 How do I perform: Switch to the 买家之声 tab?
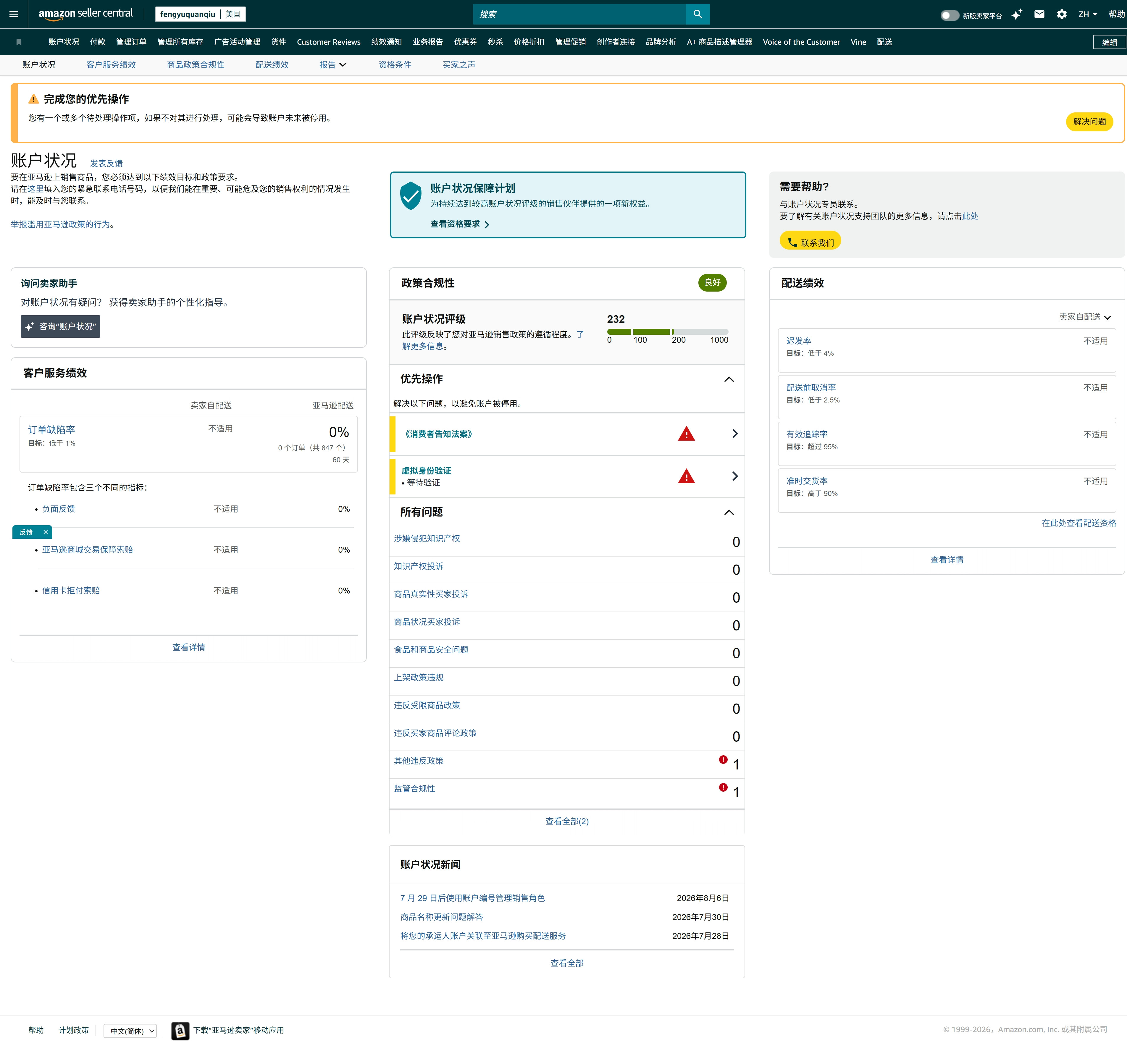point(459,65)
